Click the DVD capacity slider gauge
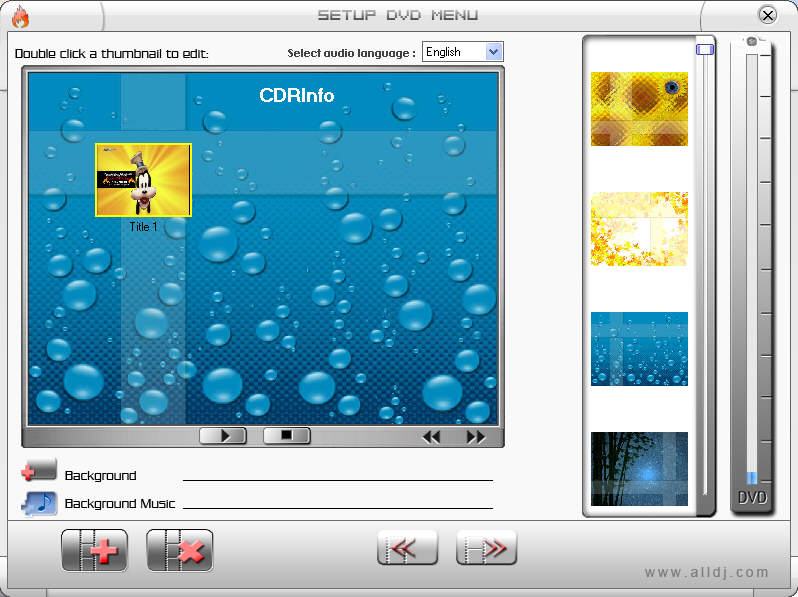Screen dimensions: 798x597 tap(751, 270)
